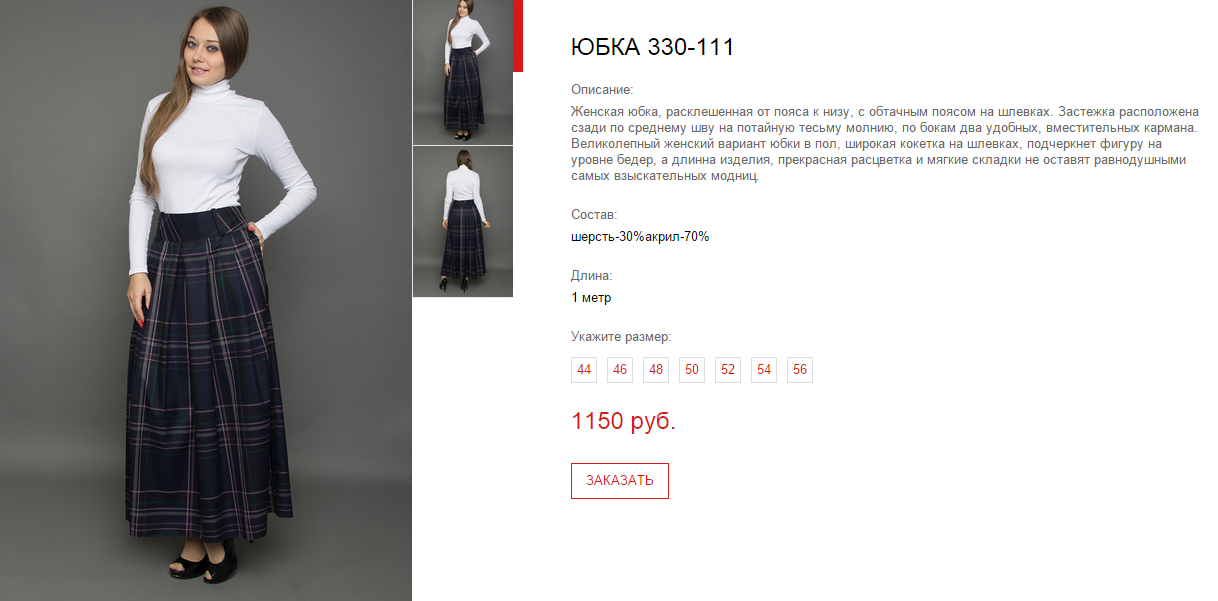This screenshot has height=601, width=1218.
Task: Click the ЗАКАЗАТЬ order button
Action: 620,481
